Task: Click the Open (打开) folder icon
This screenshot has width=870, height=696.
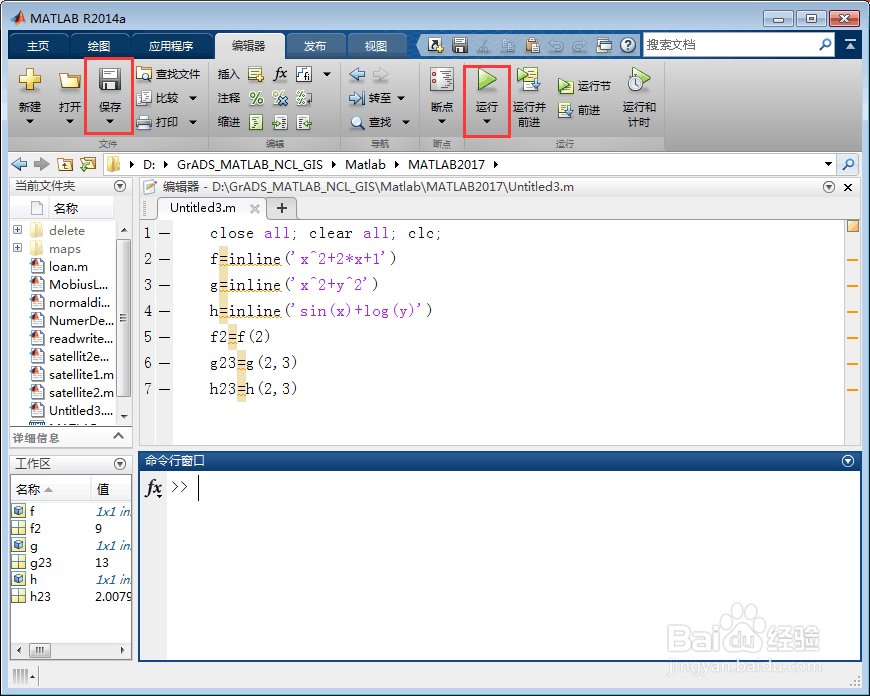Action: click(70, 81)
